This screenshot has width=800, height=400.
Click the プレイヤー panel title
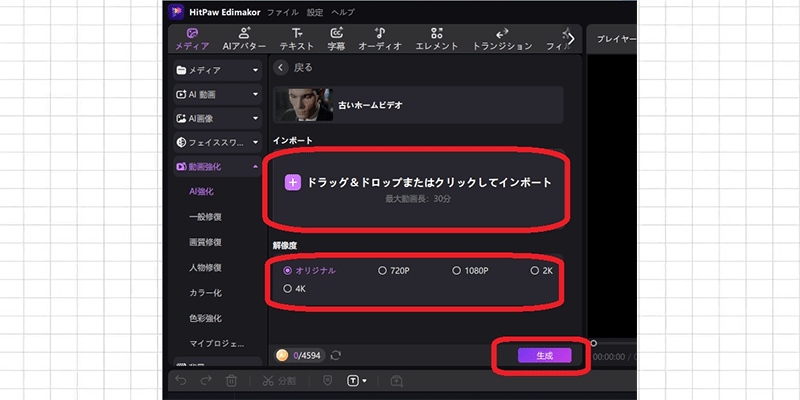click(616, 39)
